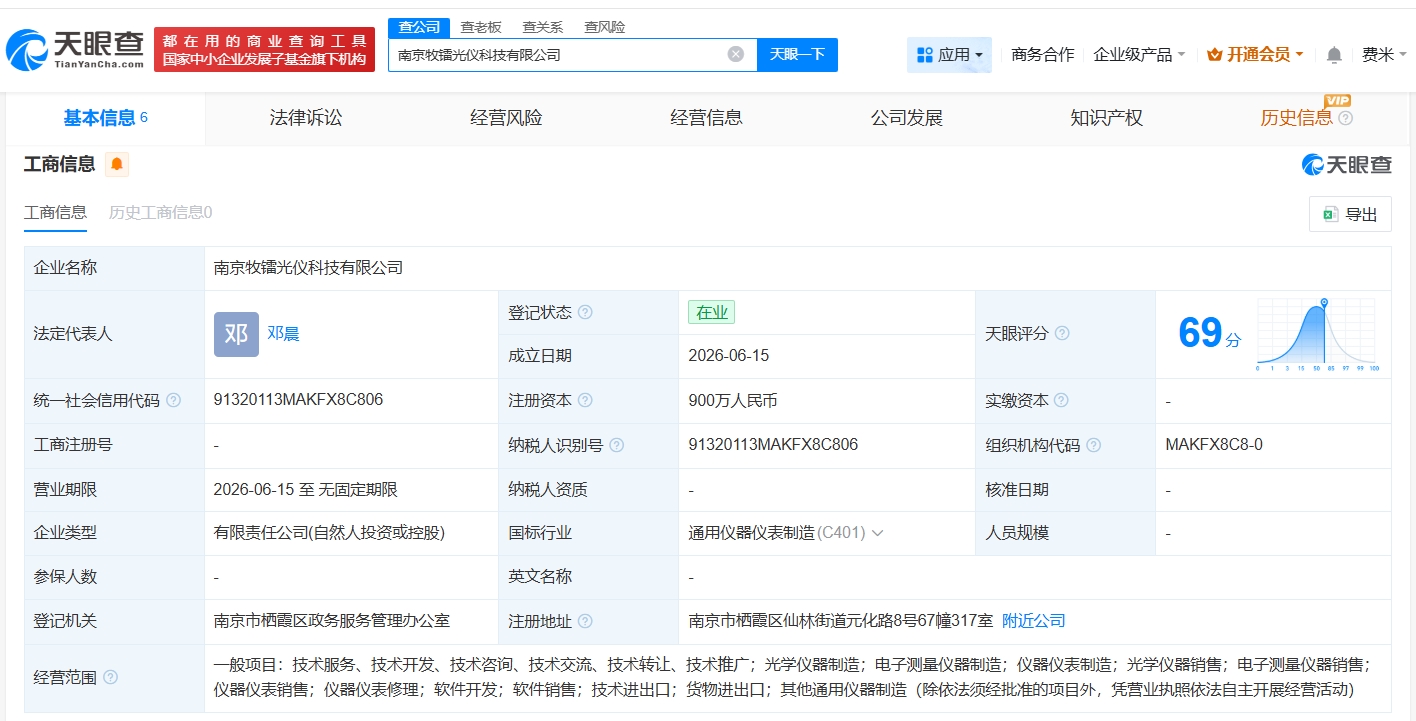The image size is (1416, 721).
Task: Expand 企业级产品 menu
Action: tap(1139, 55)
